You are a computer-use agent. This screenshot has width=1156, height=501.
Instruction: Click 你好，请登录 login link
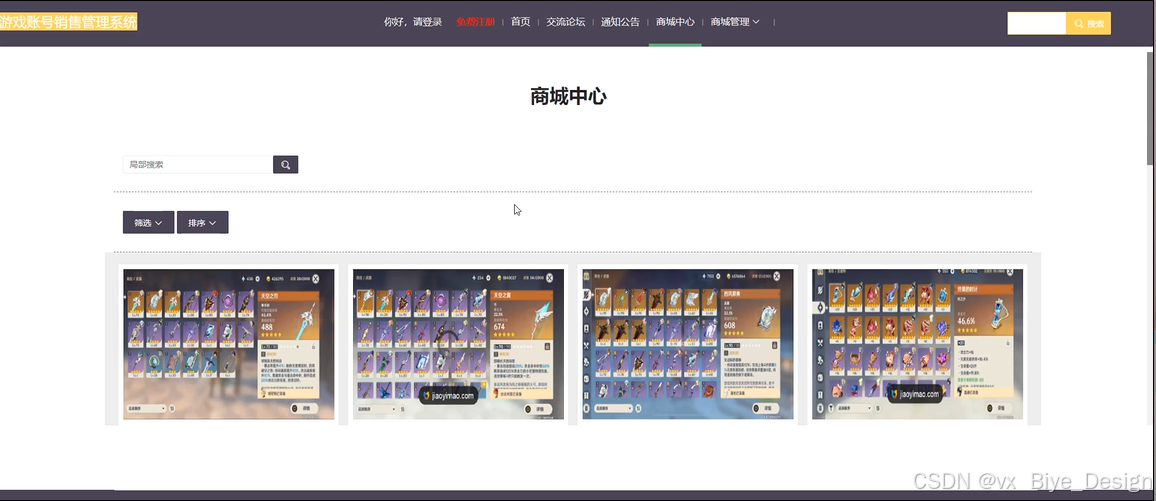(413, 22)
